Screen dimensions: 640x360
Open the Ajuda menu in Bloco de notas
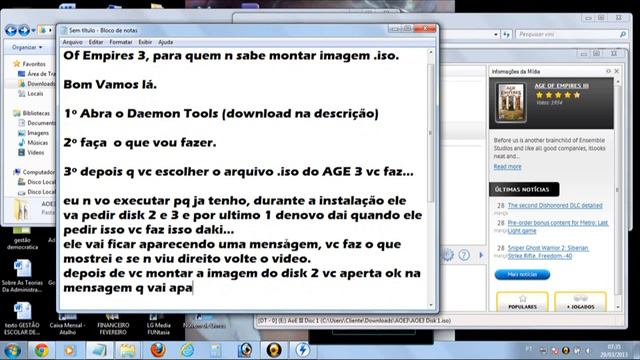pyautogui.click(x=165, y=42)
